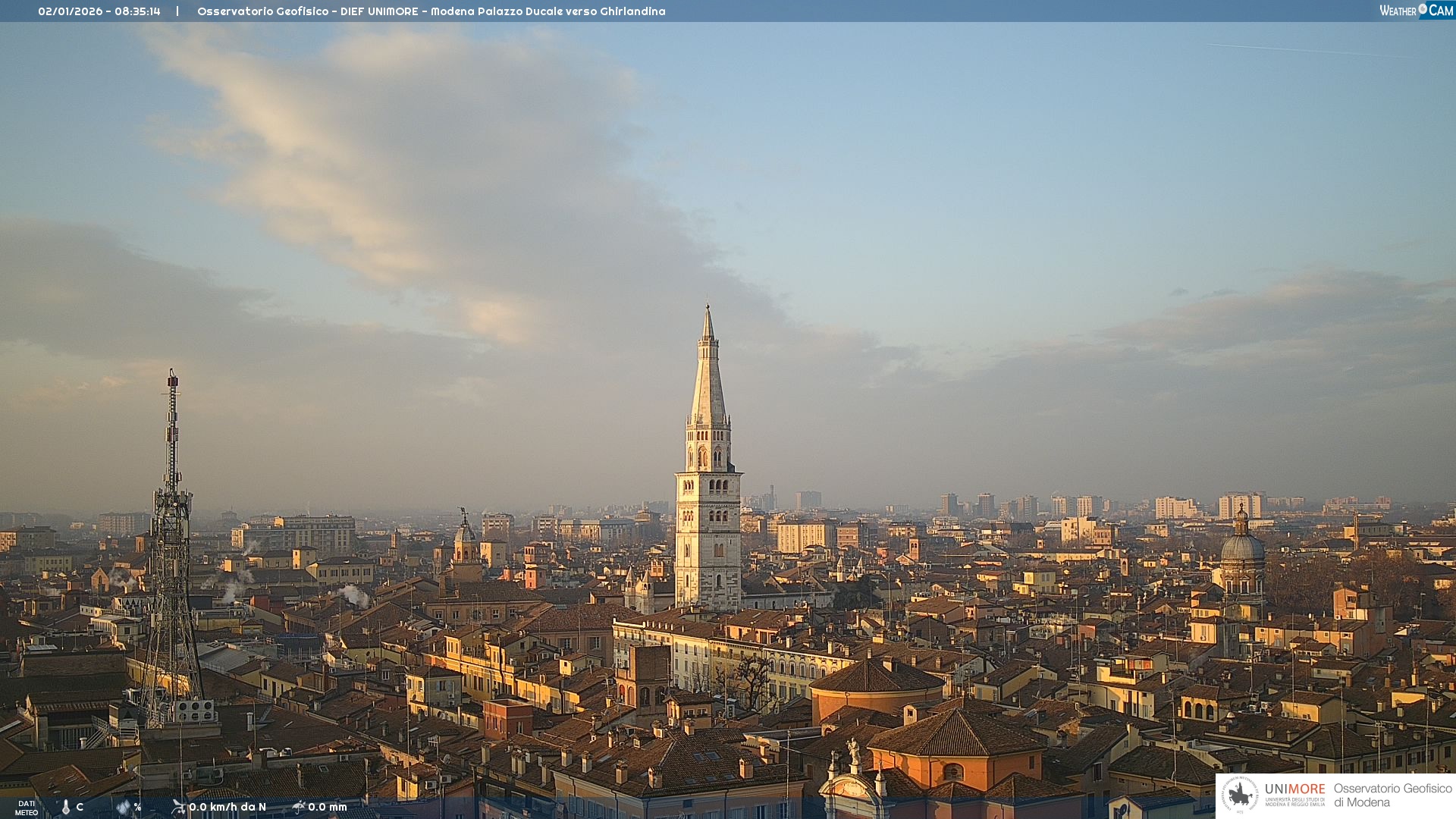The width and height of the screenshot is (1456, 819).
Task: Click the 0.0 km/h da N wind reading
Action: pos(227,807)
